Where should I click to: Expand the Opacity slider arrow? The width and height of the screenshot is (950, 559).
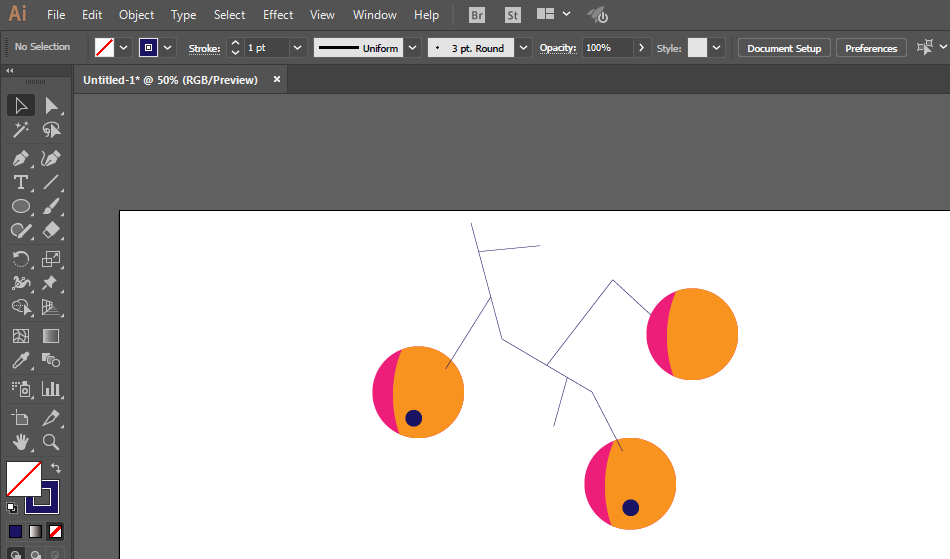tap(641, 48)
